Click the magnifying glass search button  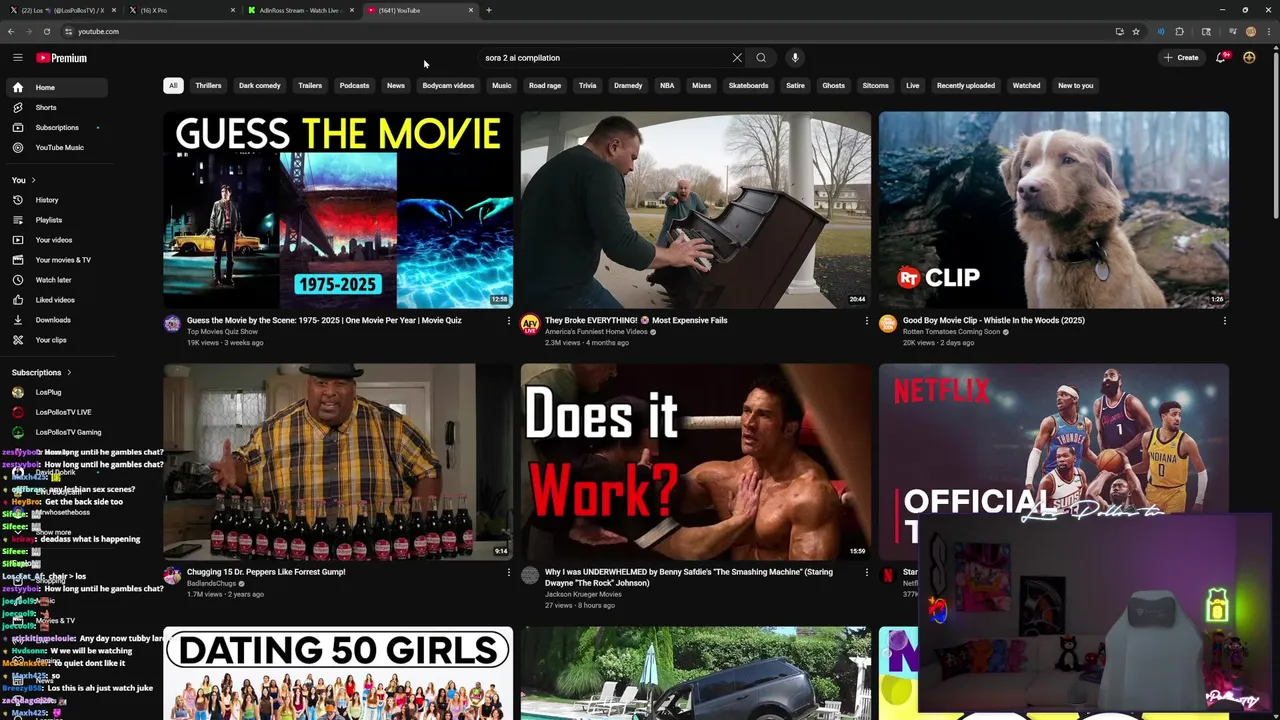[761, 58]
